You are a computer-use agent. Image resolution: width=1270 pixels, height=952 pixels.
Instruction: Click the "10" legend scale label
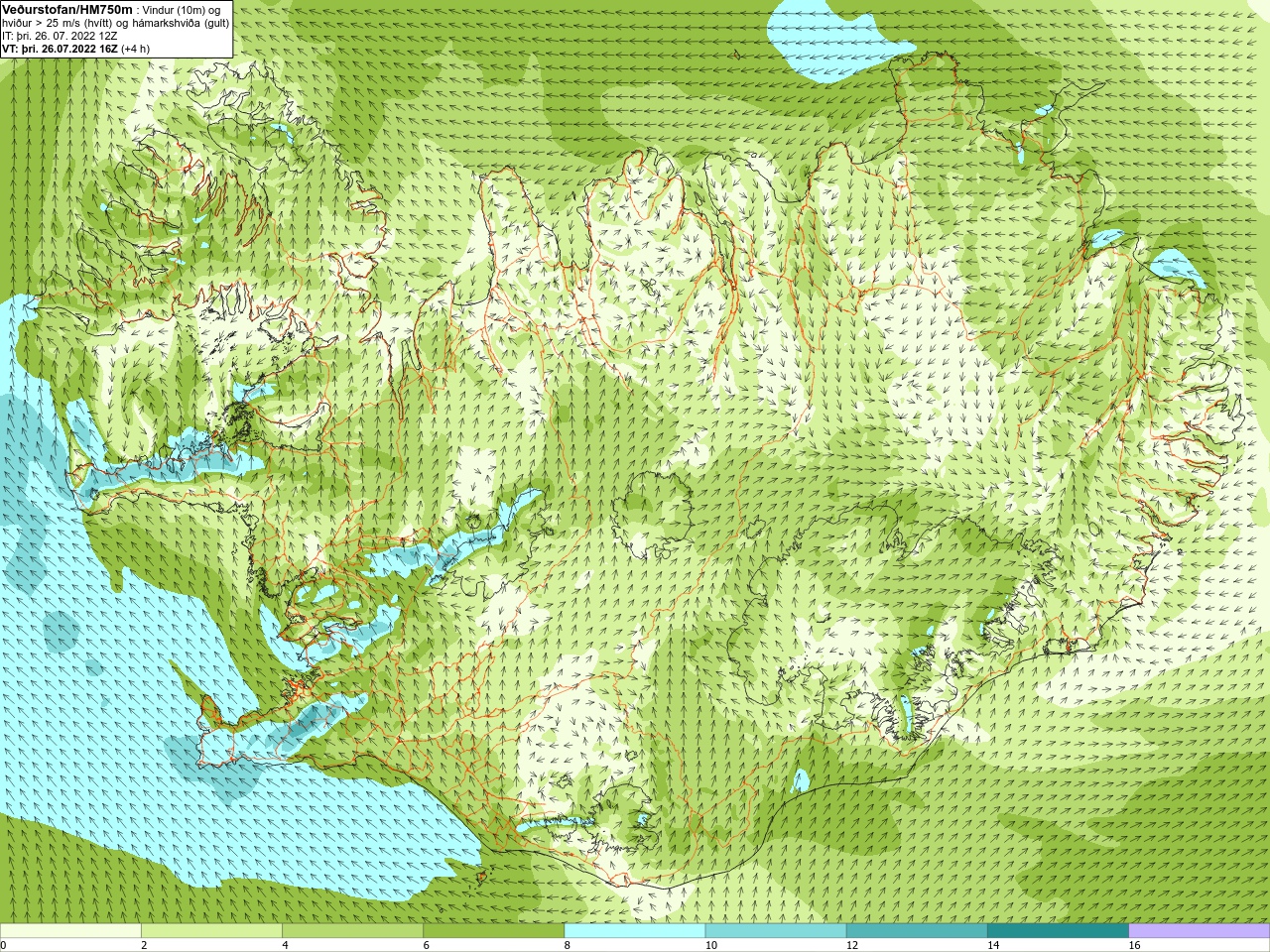pos(710,945)
